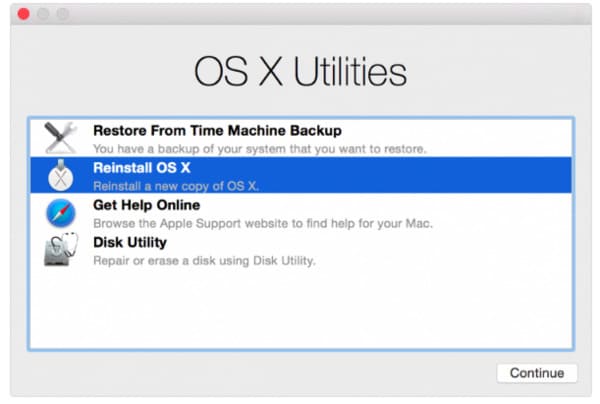Viewport: 600px width, 404px height.
Task: Select Restore From Time Machine Backup
Action: tap(217, 130)
